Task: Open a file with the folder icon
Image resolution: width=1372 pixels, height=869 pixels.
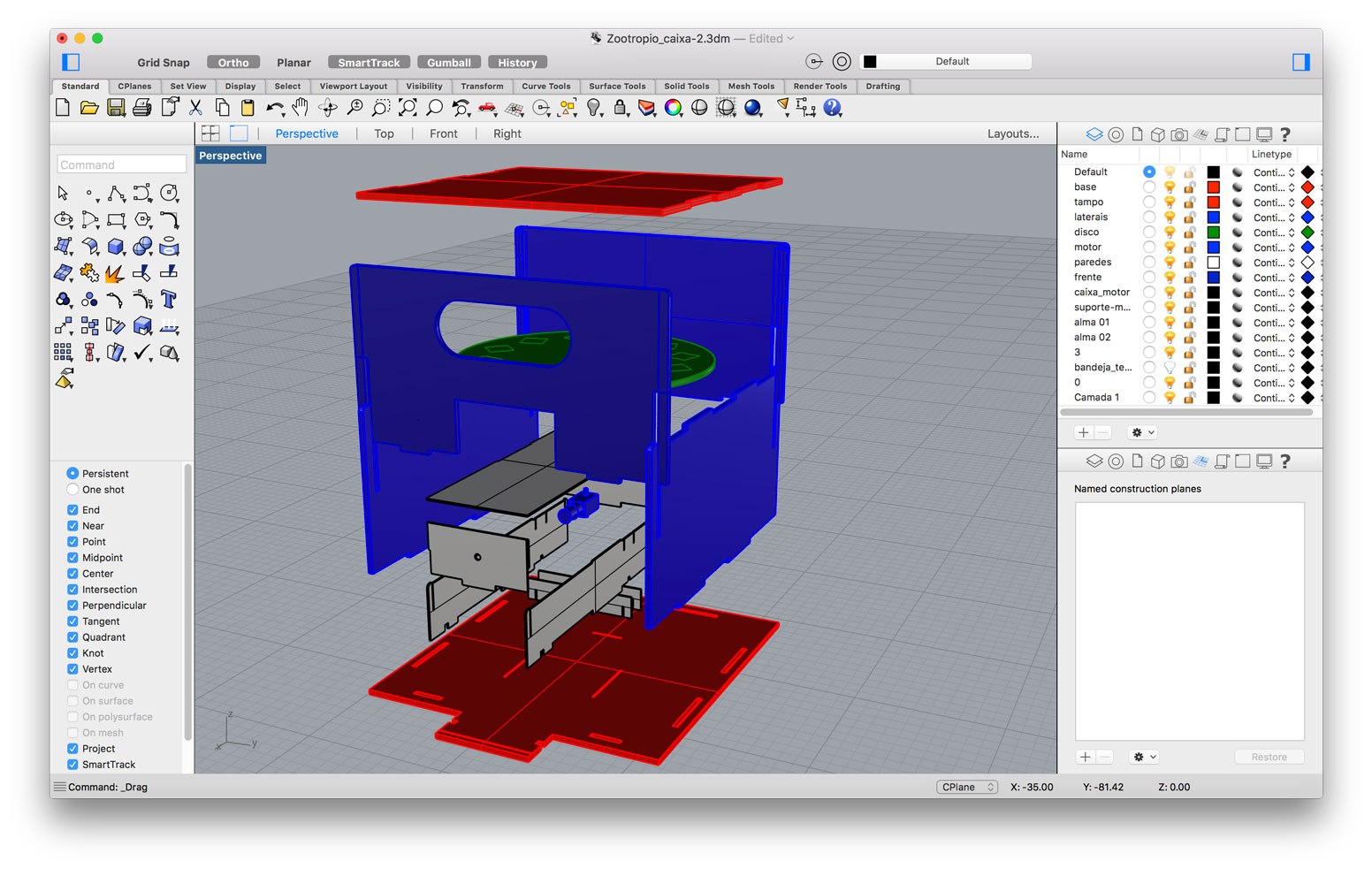Action: coord(89,108)
